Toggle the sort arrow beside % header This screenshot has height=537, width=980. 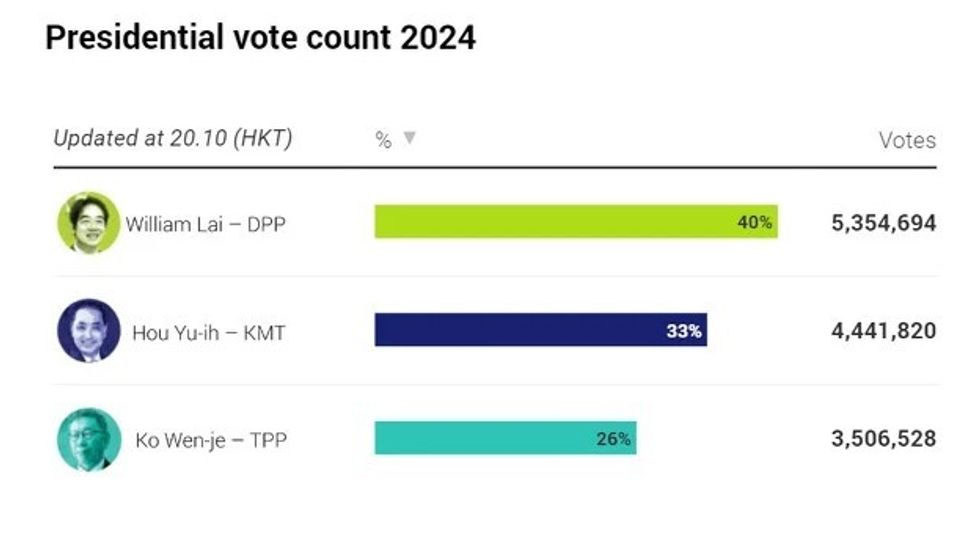click(x=408, y=139)
